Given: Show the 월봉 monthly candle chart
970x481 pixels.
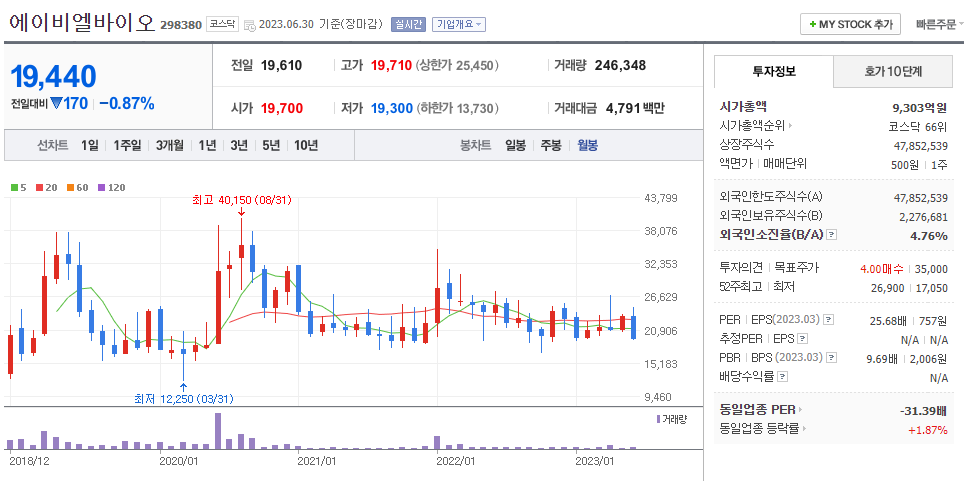Looking at the screenshot, I should tap(587, 145).
